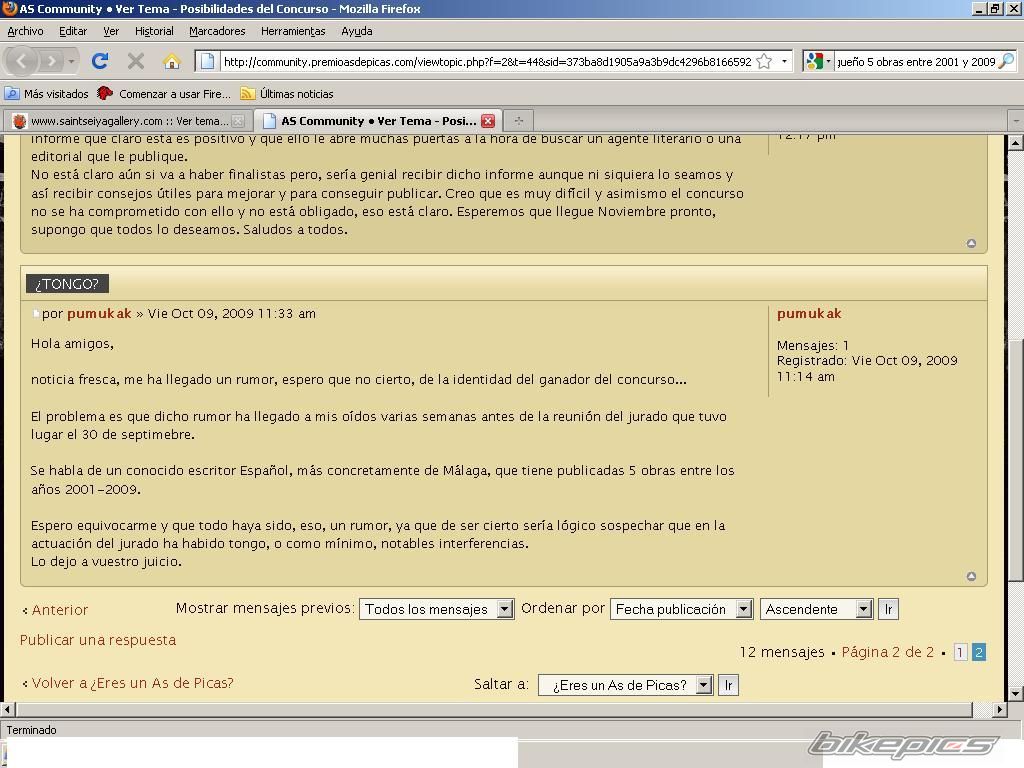Click the URL address field
Viewport: 1024px width, 768px height.
coord(487,61)
